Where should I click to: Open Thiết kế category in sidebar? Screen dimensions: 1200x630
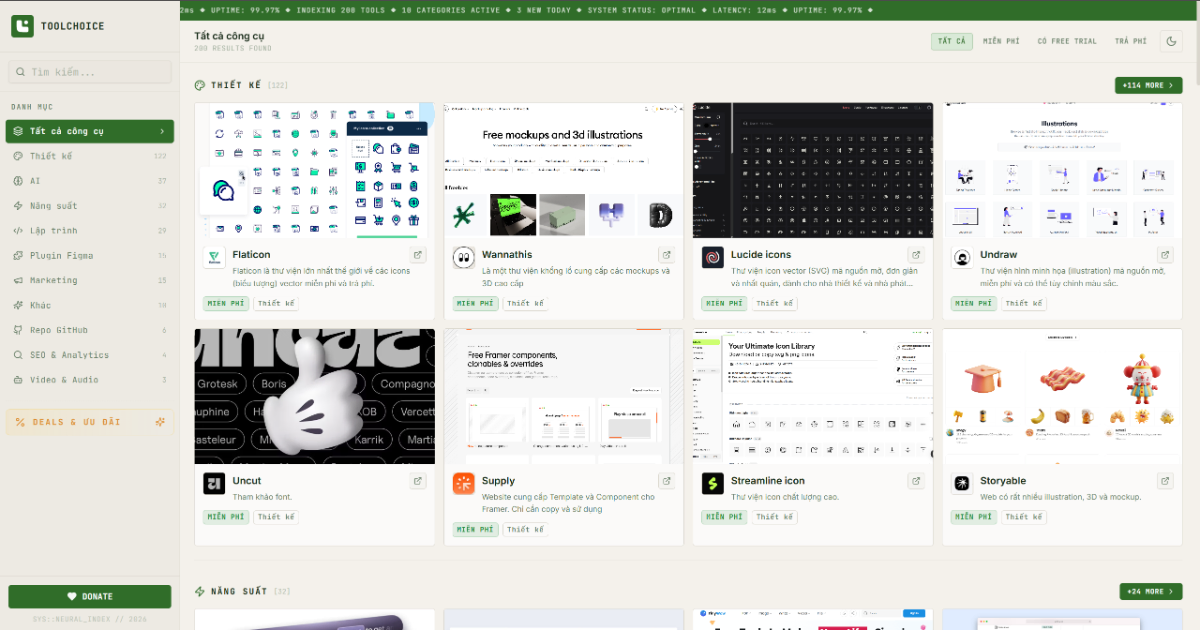pyautogui.click(x=90, y=156)
